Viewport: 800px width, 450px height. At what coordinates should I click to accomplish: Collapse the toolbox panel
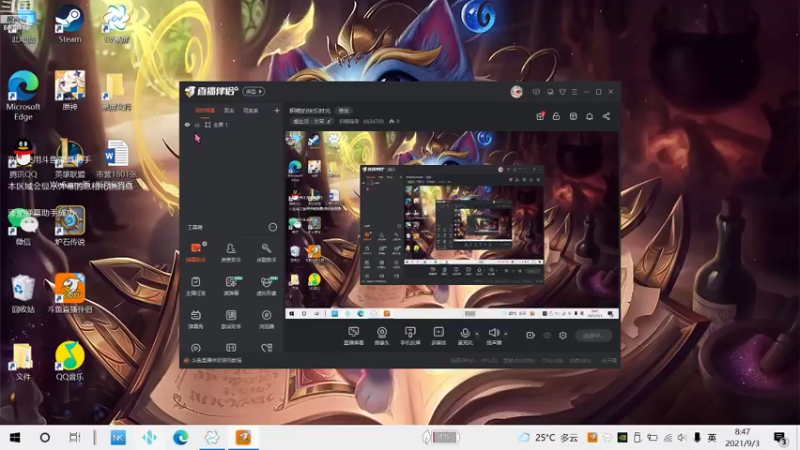tap(273, 227)
